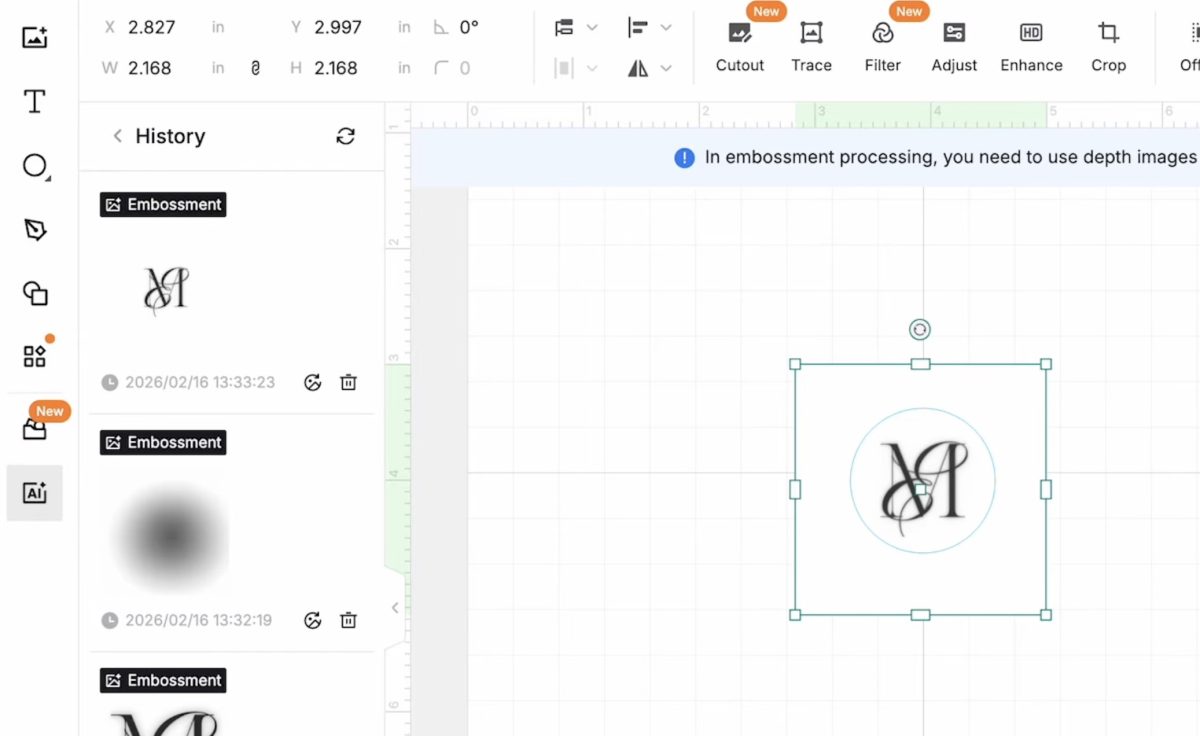The width and height of the screenshot is (1200, 736).
Task: Open the combine shapes tool
Action: pos(35,293)
